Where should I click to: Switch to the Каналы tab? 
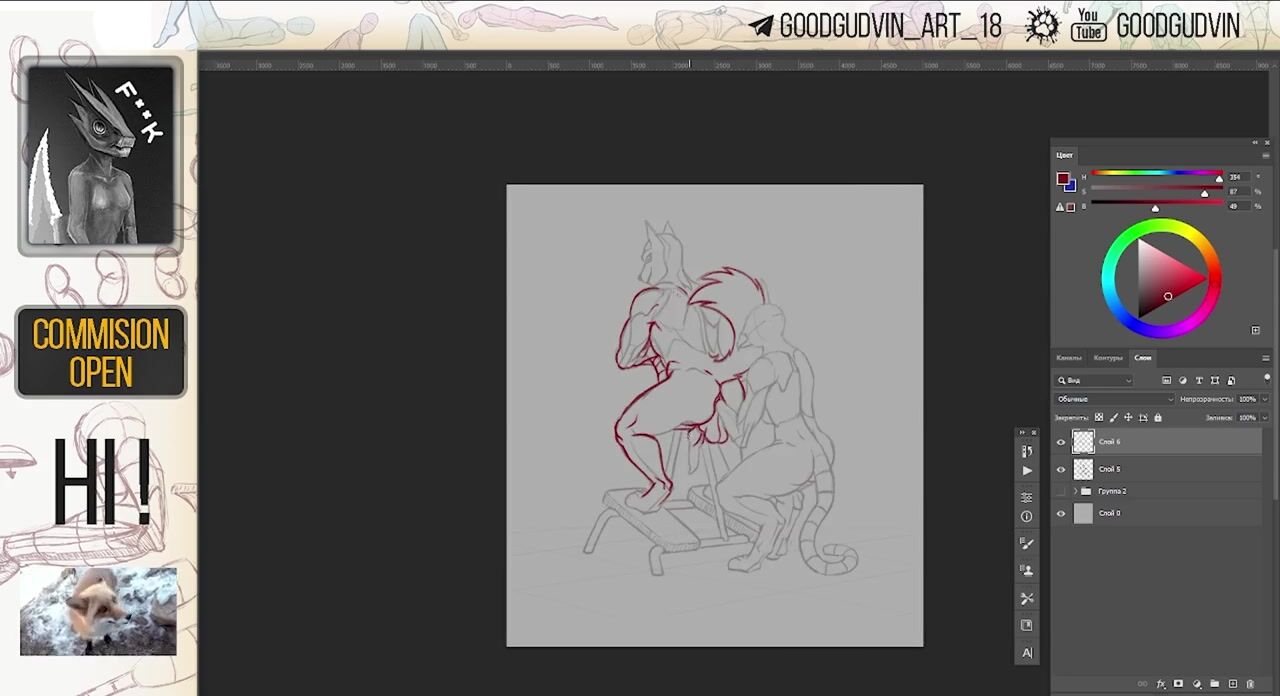1069,358
